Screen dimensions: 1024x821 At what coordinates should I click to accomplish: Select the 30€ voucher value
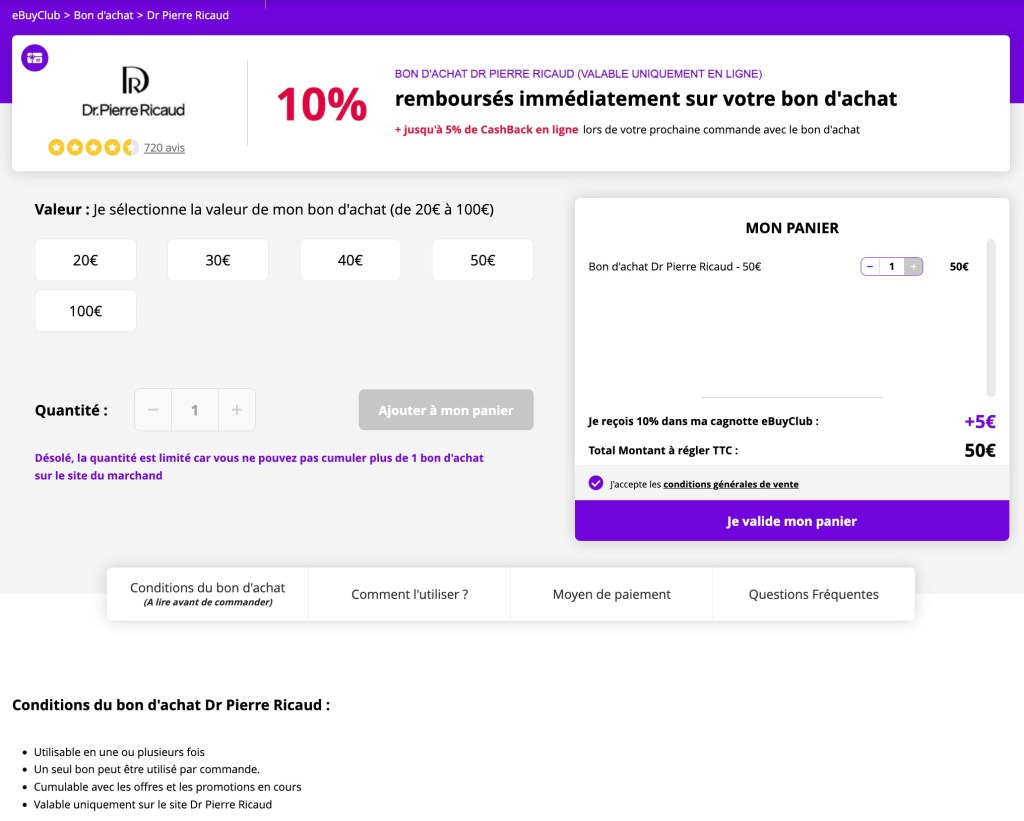click(218, 260)
